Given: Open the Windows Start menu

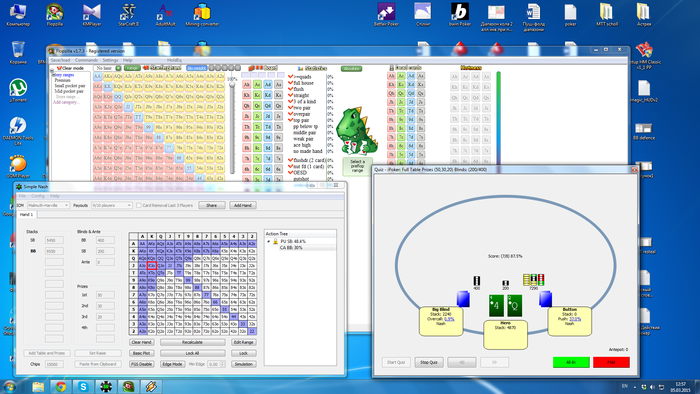Looking at the screenshot, I should (10, 386).
